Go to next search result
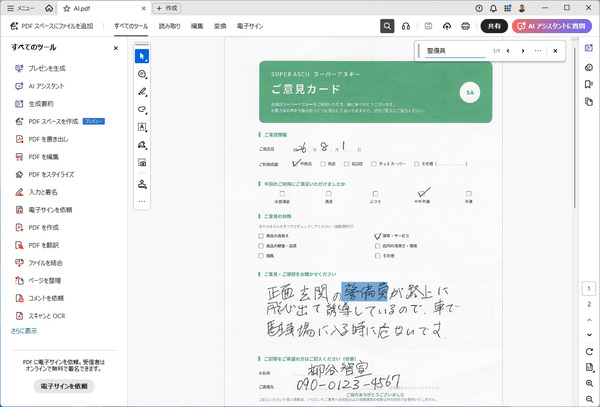Viewport: 600px width, 407px height. pos(523,51)
